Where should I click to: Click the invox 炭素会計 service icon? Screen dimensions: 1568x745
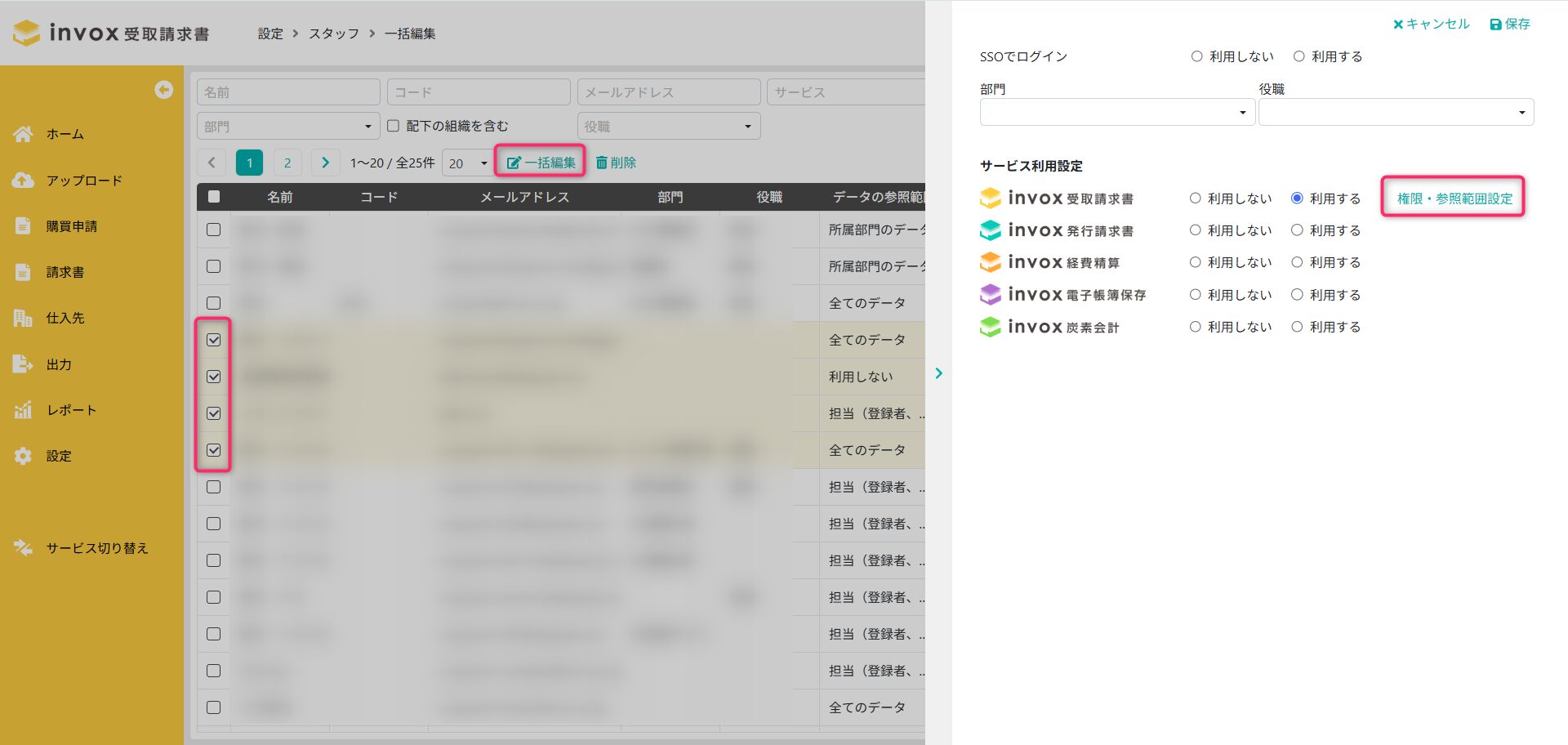[990, 327]
